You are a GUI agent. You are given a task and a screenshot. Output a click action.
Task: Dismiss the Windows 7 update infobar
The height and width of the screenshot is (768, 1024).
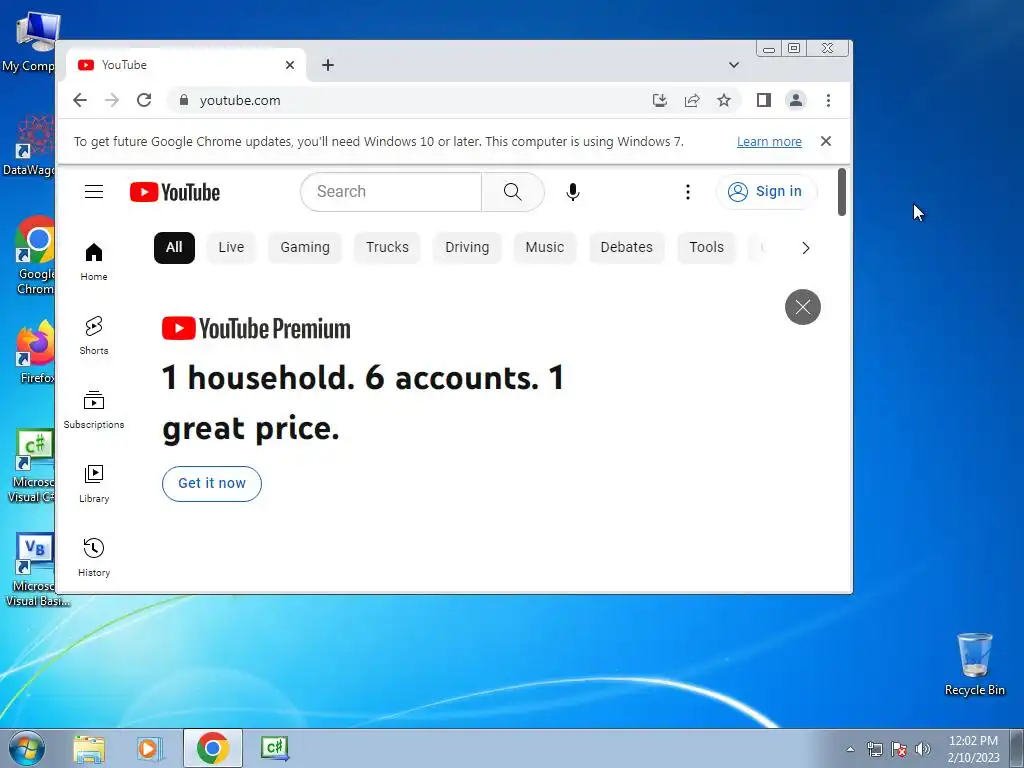point(825,141)
